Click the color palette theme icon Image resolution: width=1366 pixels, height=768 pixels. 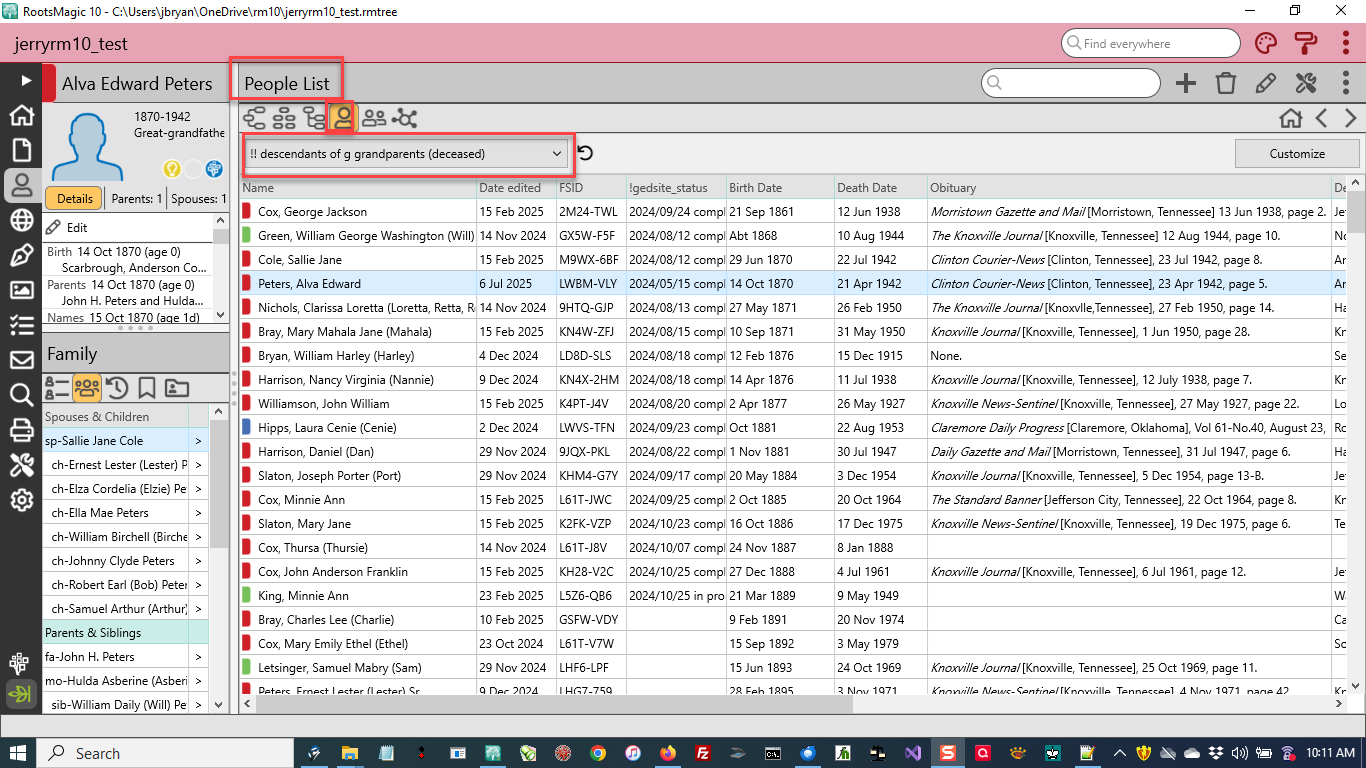click(1266, 44)
